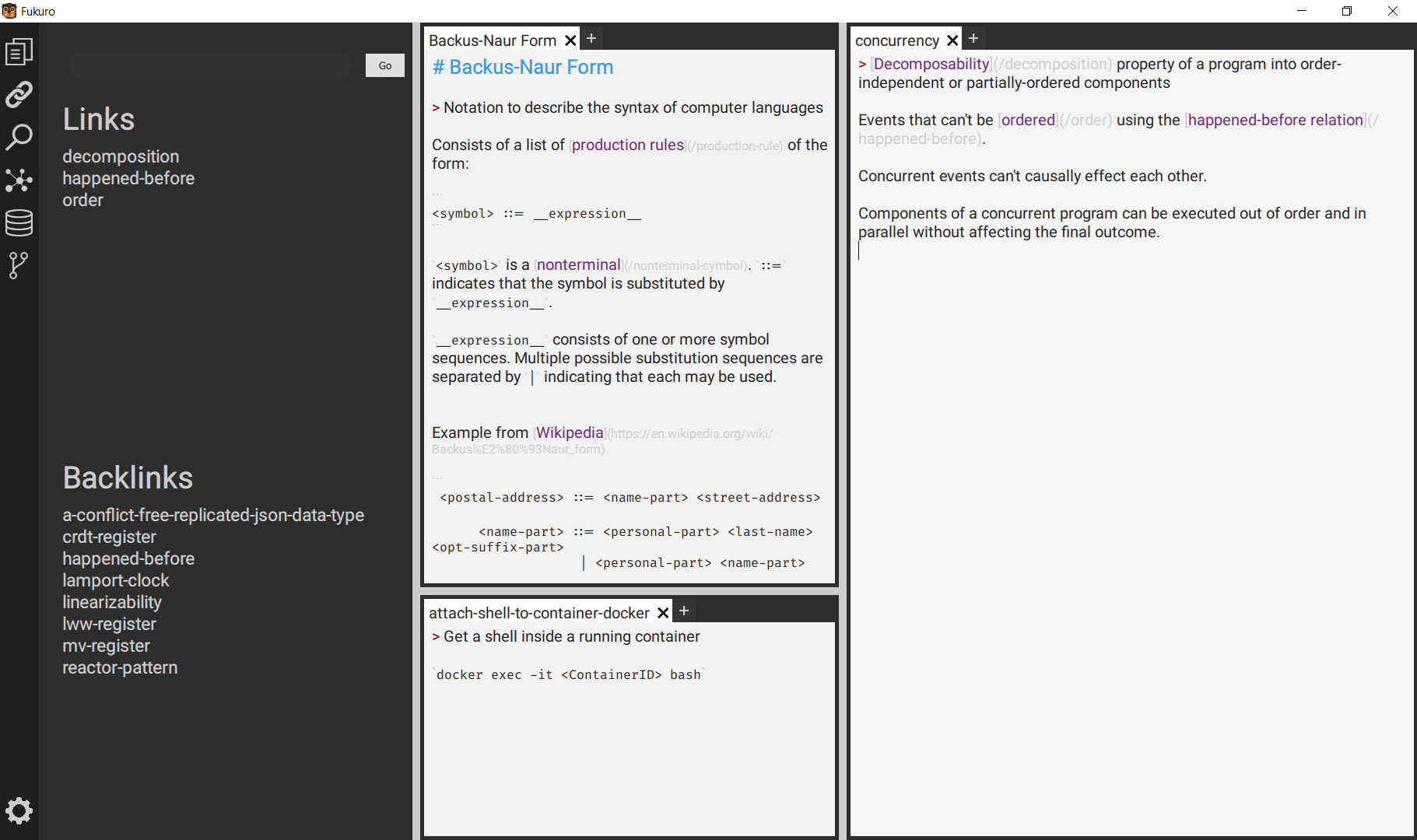Click the search input field beside Go
The width and height of the screenshot is (1417, 840).
coord(210,66)
